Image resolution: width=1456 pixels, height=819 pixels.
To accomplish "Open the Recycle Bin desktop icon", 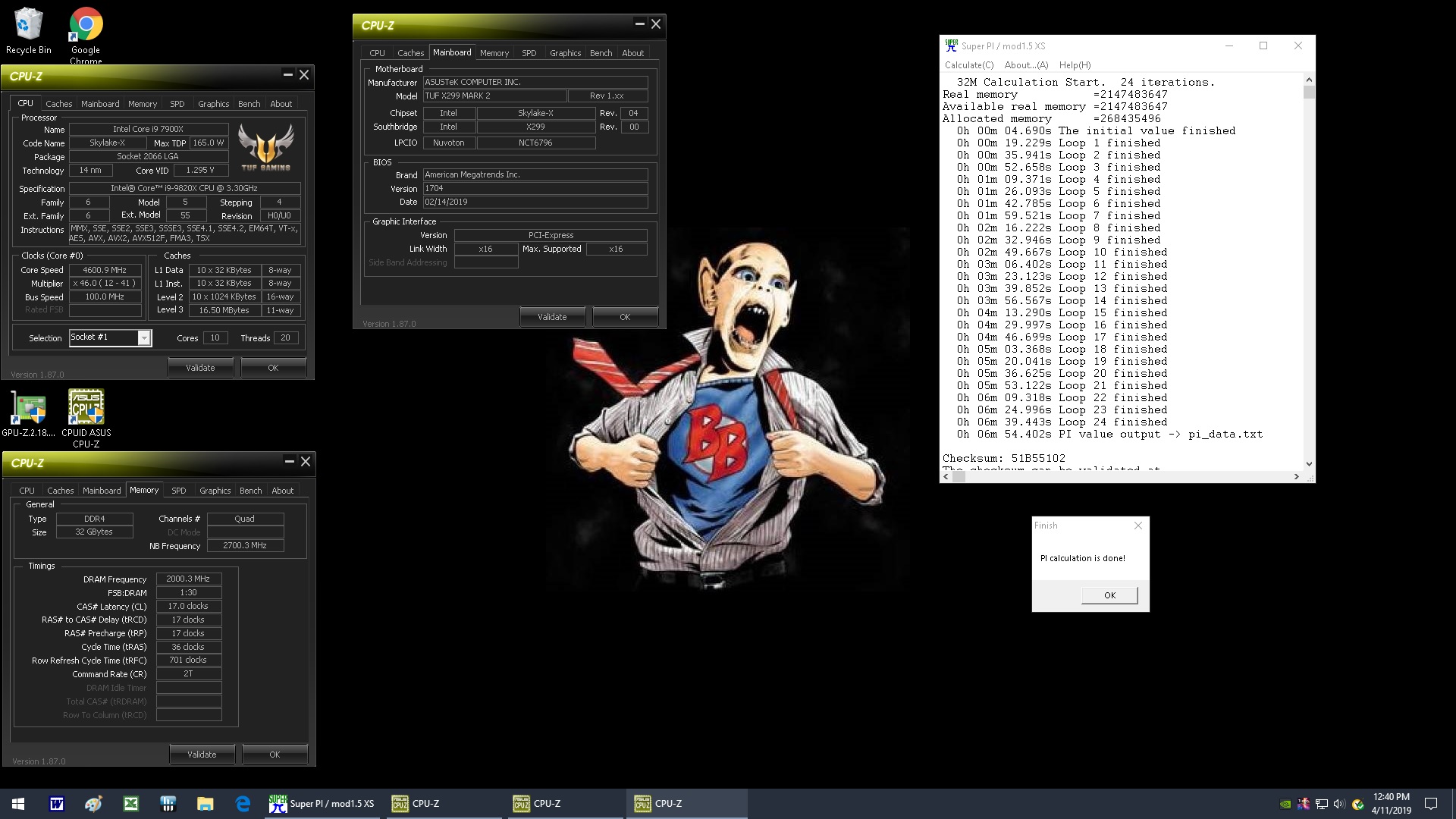I will point(29,31).
